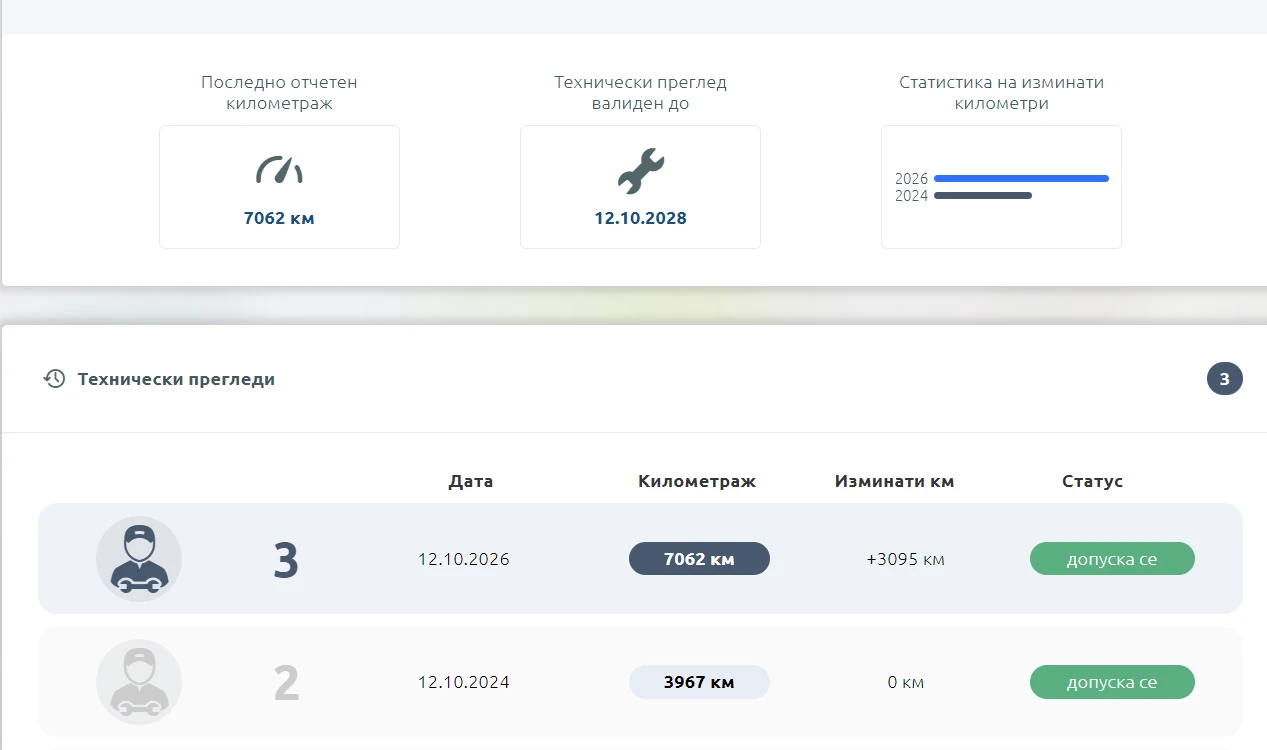Click the Километраж column header
The image size is (1267, 750).
tap(697, 481)
